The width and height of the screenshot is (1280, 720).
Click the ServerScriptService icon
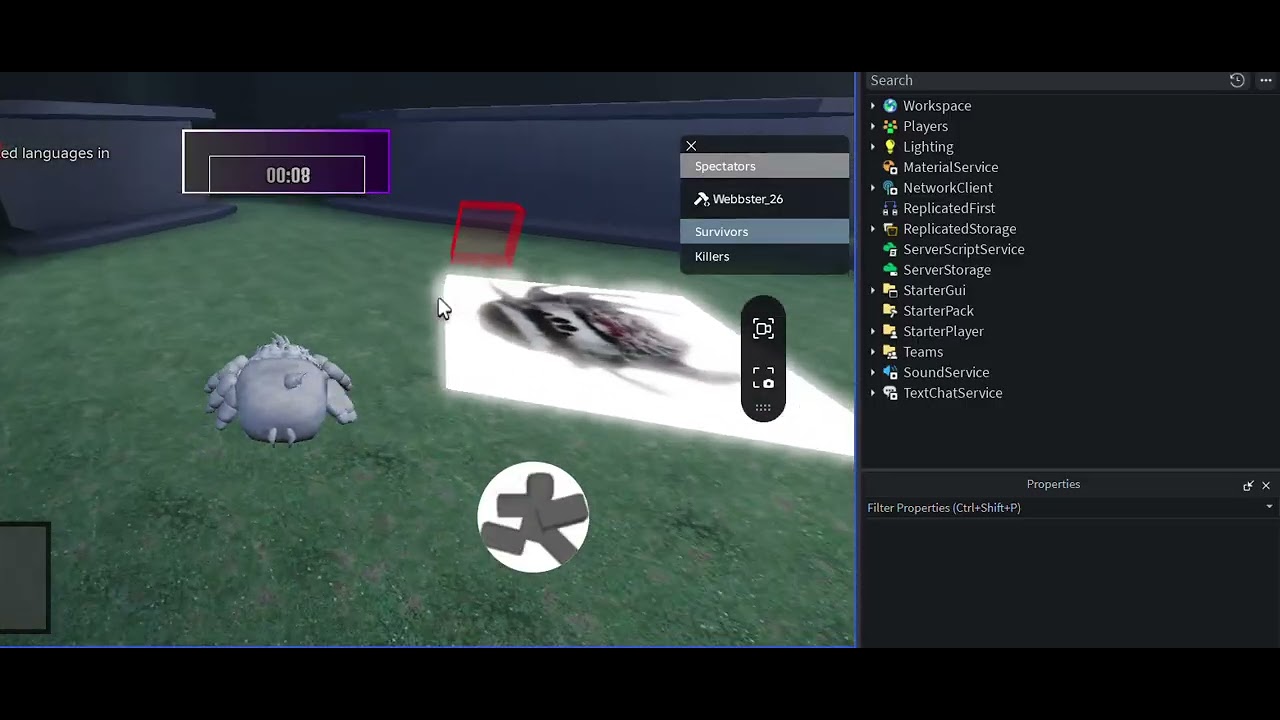(890, 249)
